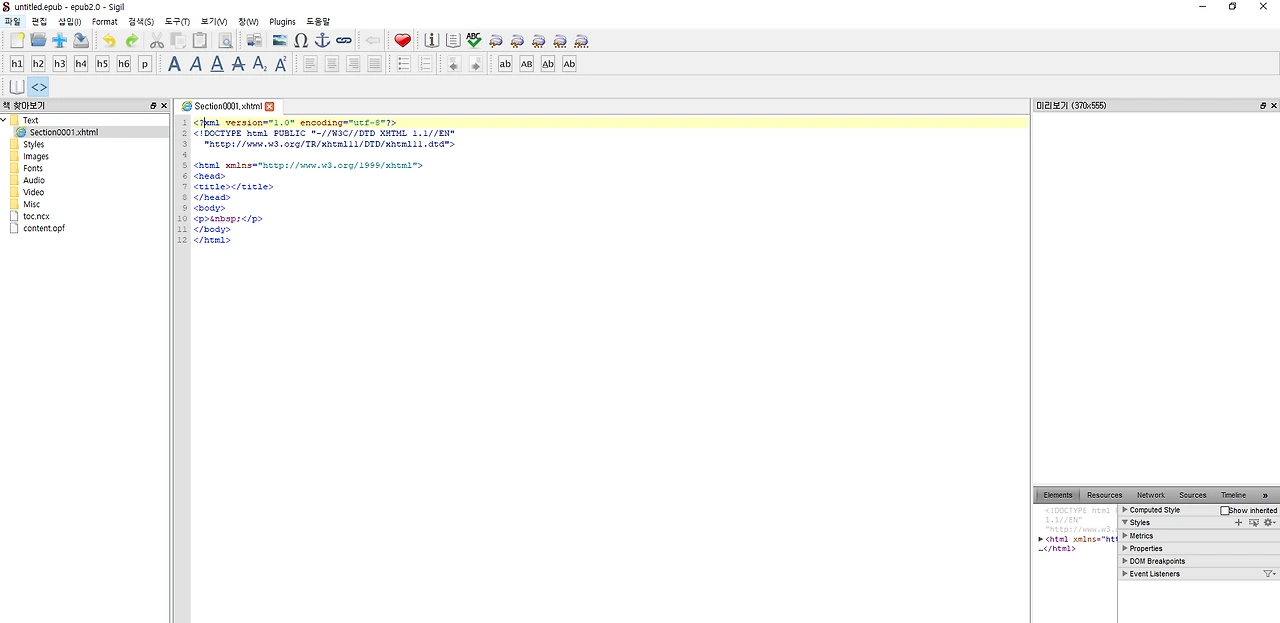Image resolution: width=1280 pixels, height=623 pixels.
Task: Apply normal paragraph style p
Action: tap(145, 64)
